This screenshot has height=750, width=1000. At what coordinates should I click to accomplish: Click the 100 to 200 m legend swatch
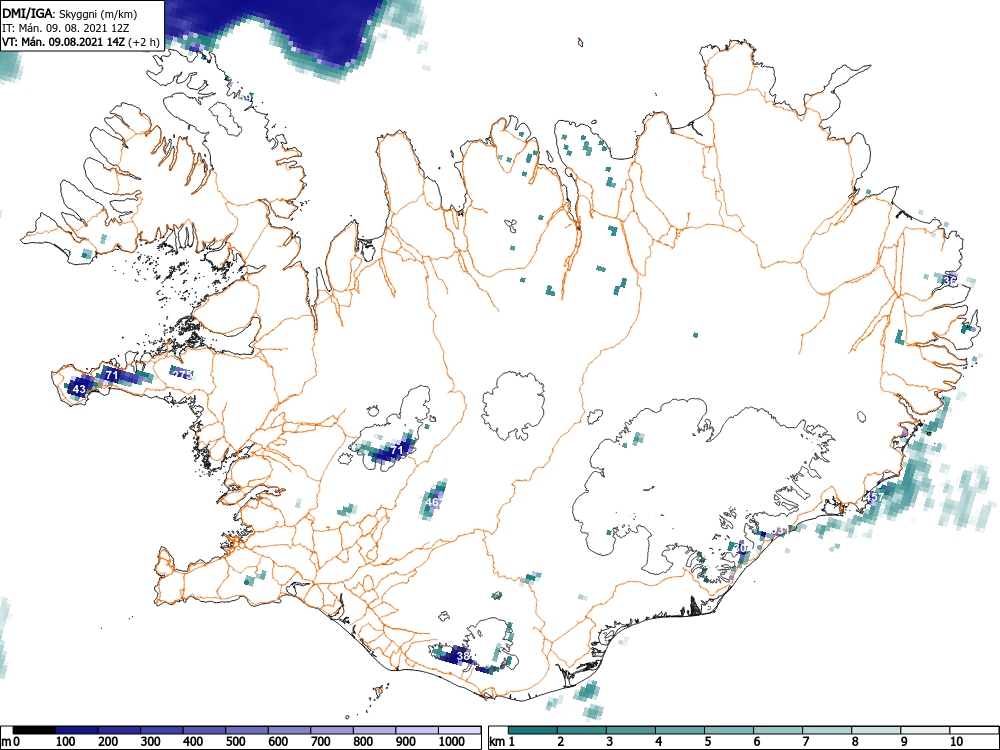click(x=77, y=730)
